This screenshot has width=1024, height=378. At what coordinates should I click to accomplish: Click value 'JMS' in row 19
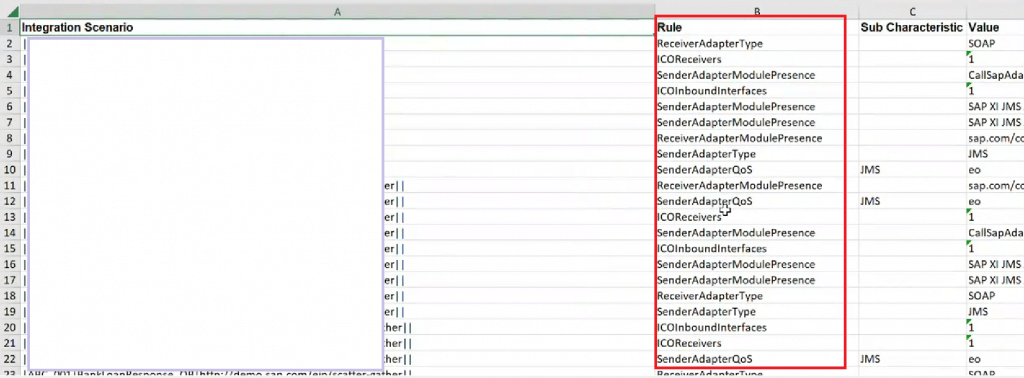[x=978, y=311]
